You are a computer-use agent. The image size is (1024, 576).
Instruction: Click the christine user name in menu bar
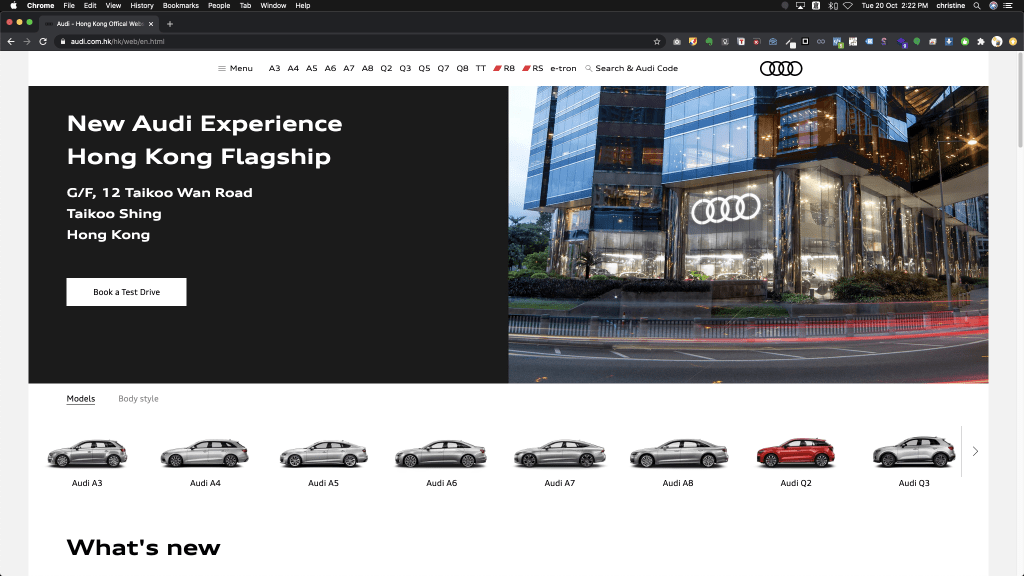(950, 5)
